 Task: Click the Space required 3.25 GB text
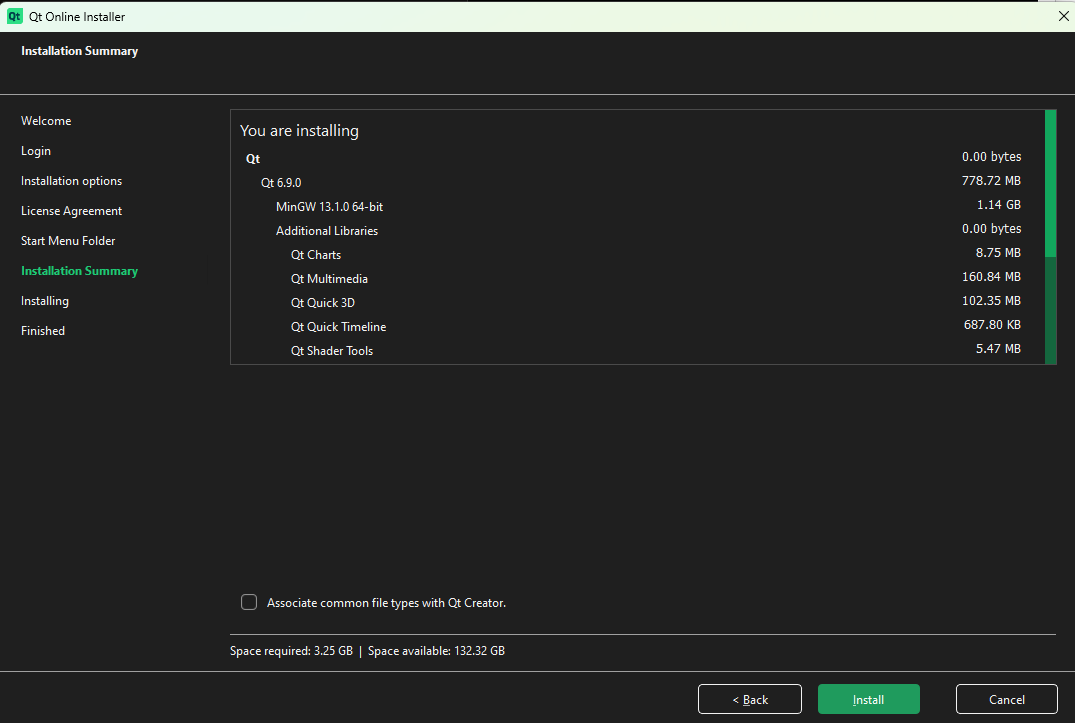tap(291, 651)
